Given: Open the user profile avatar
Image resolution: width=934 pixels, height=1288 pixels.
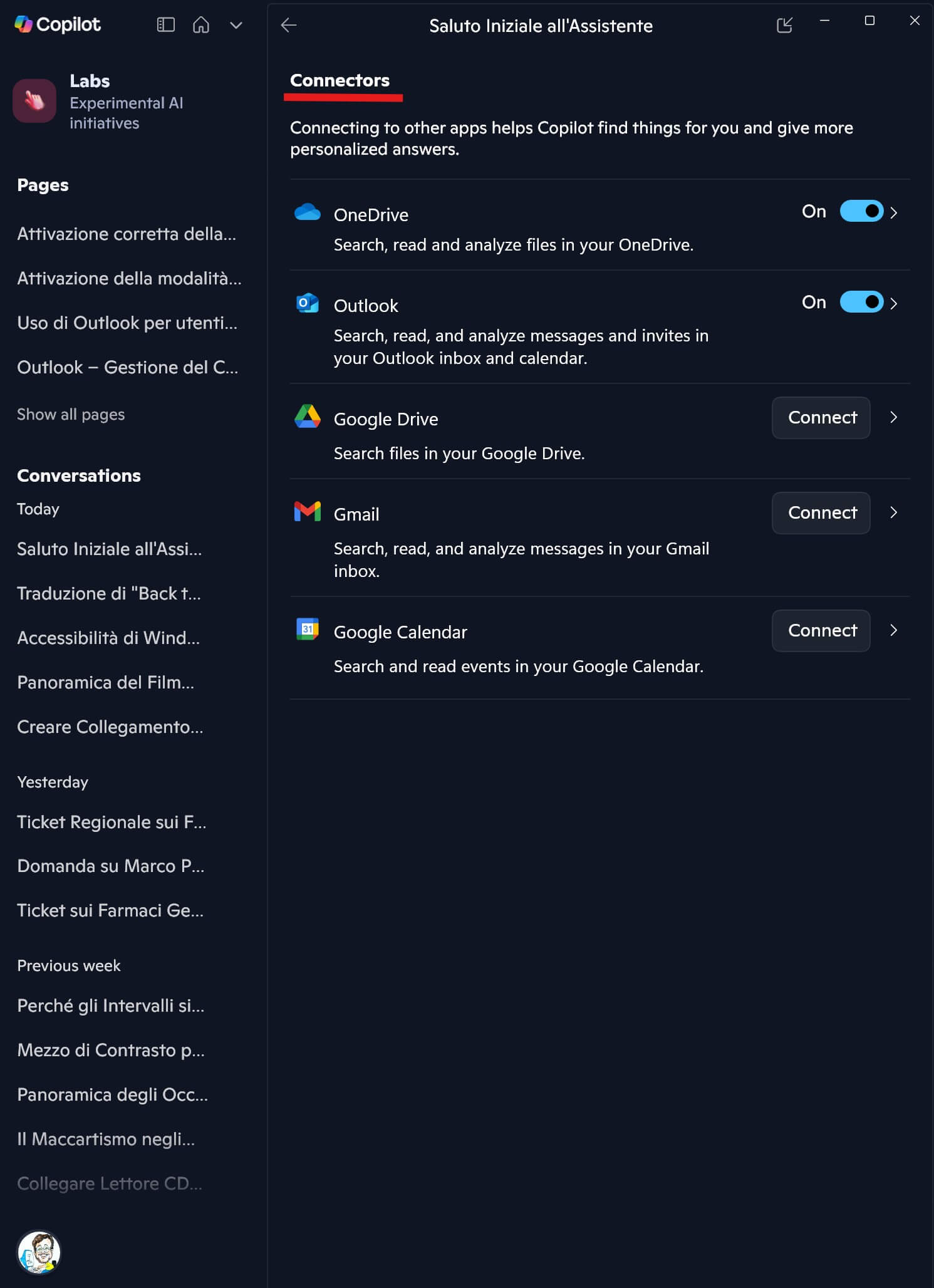Looking at the screenshot, I should click(x=39, y=1252).
